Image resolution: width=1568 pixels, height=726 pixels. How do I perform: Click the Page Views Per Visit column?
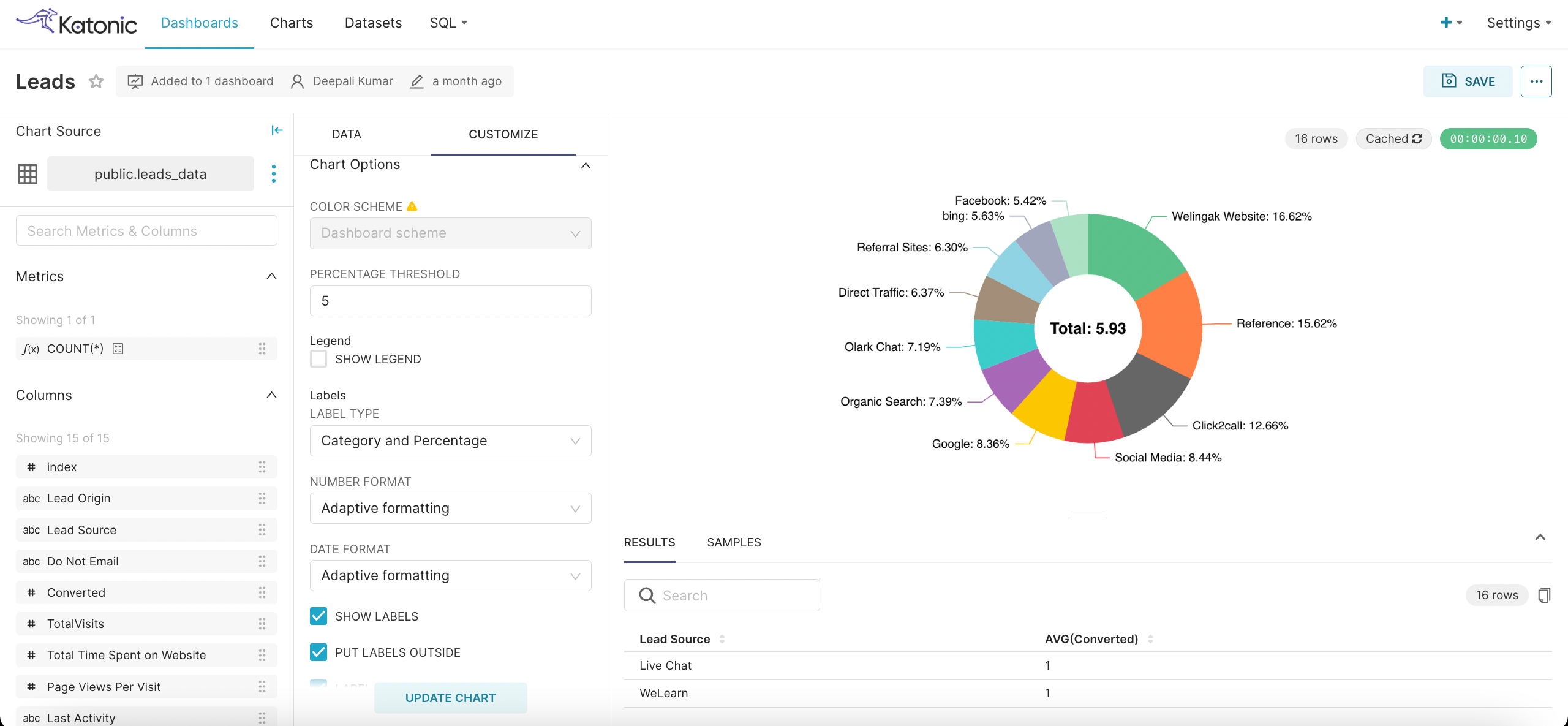click(x=146, y=687)
